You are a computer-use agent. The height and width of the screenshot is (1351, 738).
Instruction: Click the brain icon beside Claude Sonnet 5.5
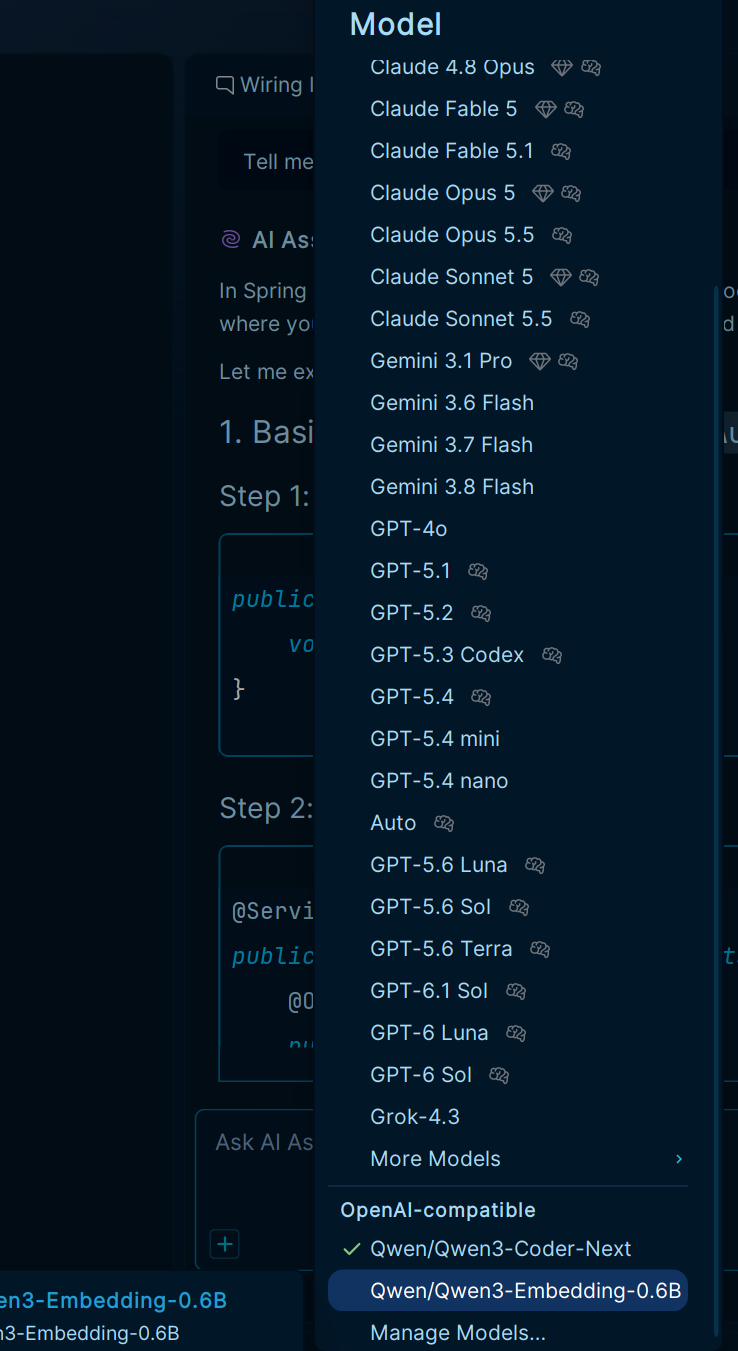point(580,319)
